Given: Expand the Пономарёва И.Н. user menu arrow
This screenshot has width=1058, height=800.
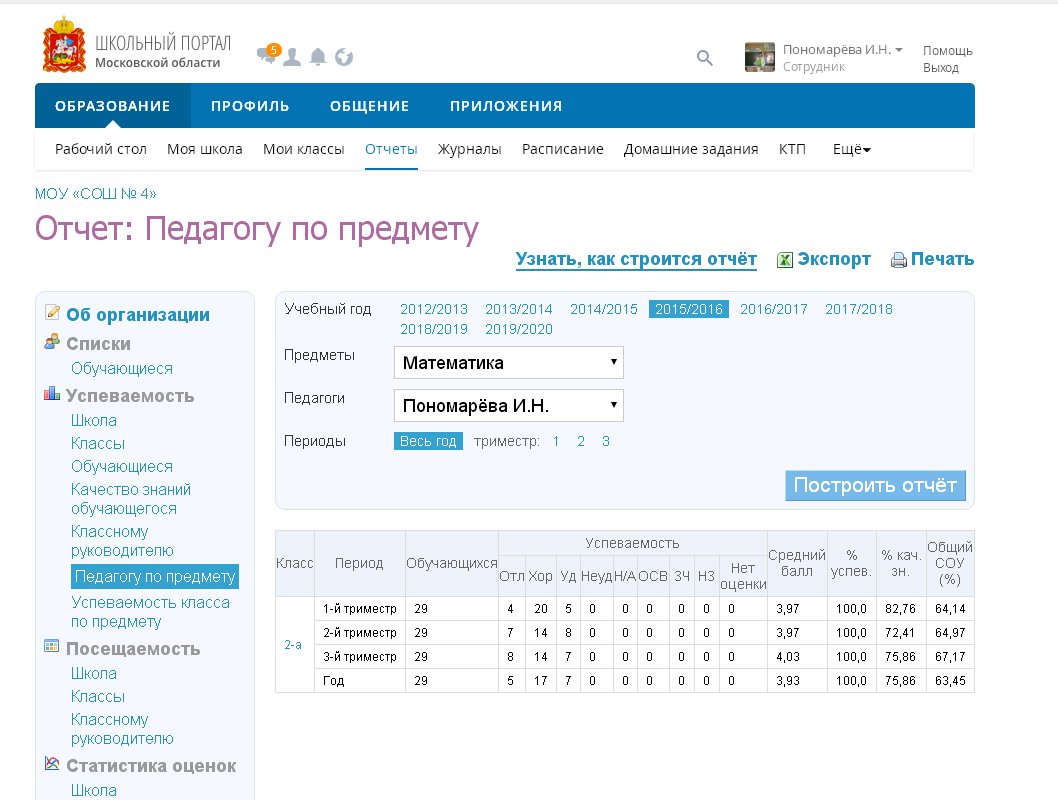Looking at the screenshot, I should 899,50.
